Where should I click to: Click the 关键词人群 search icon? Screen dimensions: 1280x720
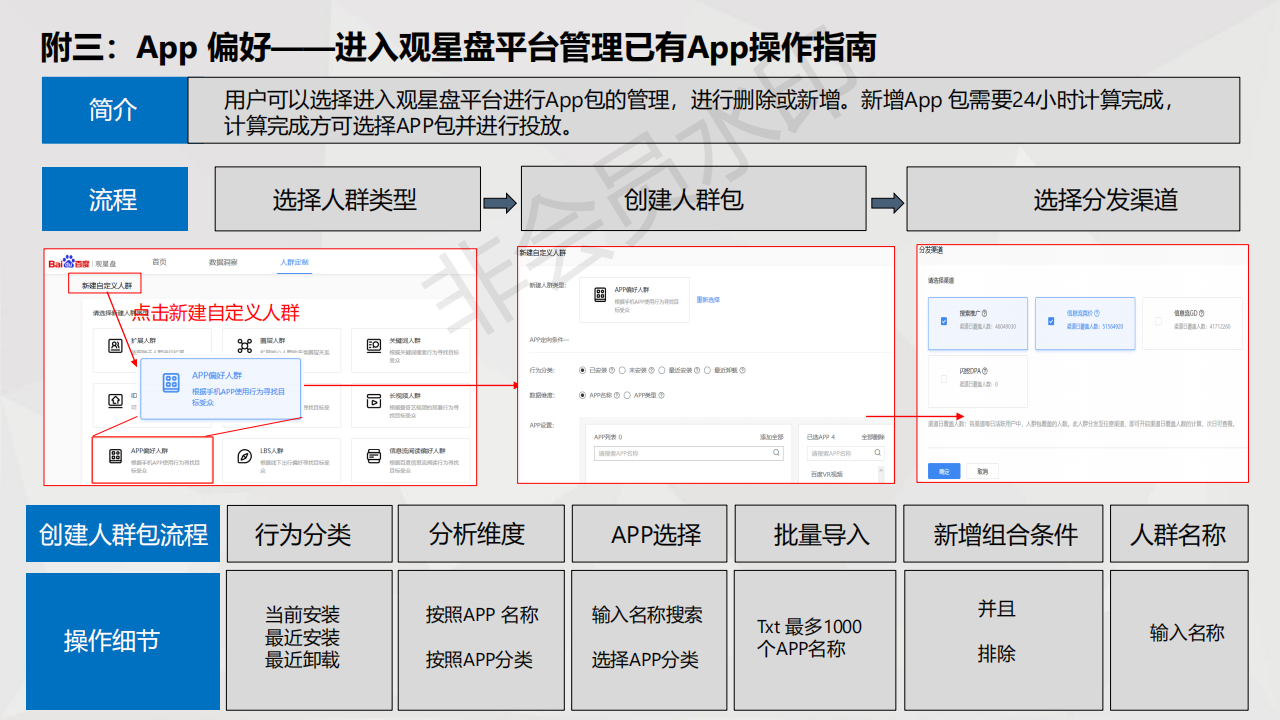pos(374,345)
